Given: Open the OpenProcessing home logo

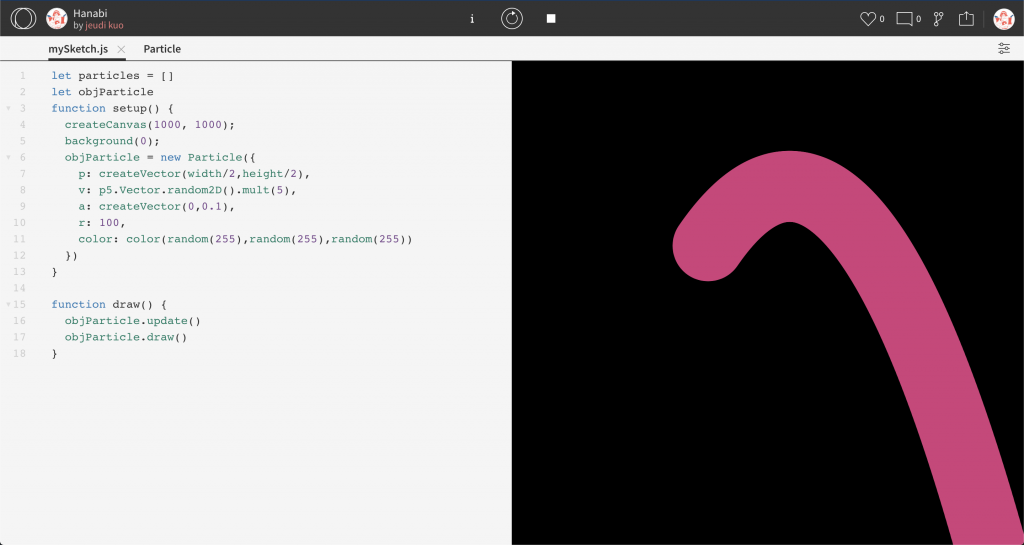Looking at the screenshot, I should pyautogui.click(x=24, y=18).
